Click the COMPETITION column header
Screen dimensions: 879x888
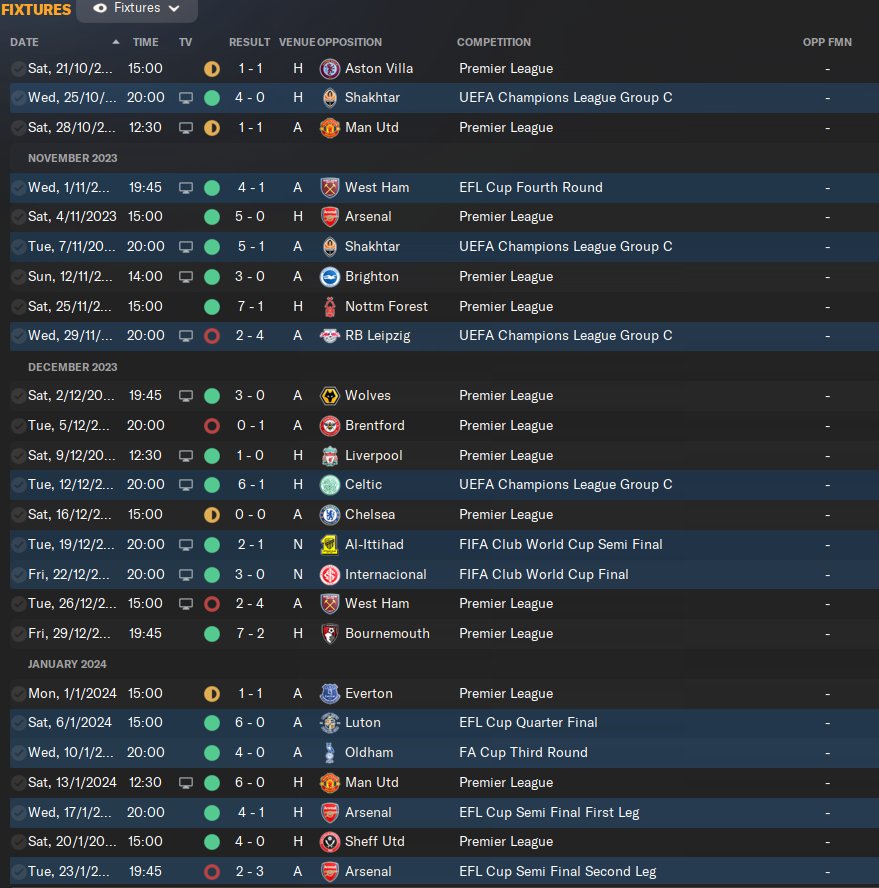[494, 42]
